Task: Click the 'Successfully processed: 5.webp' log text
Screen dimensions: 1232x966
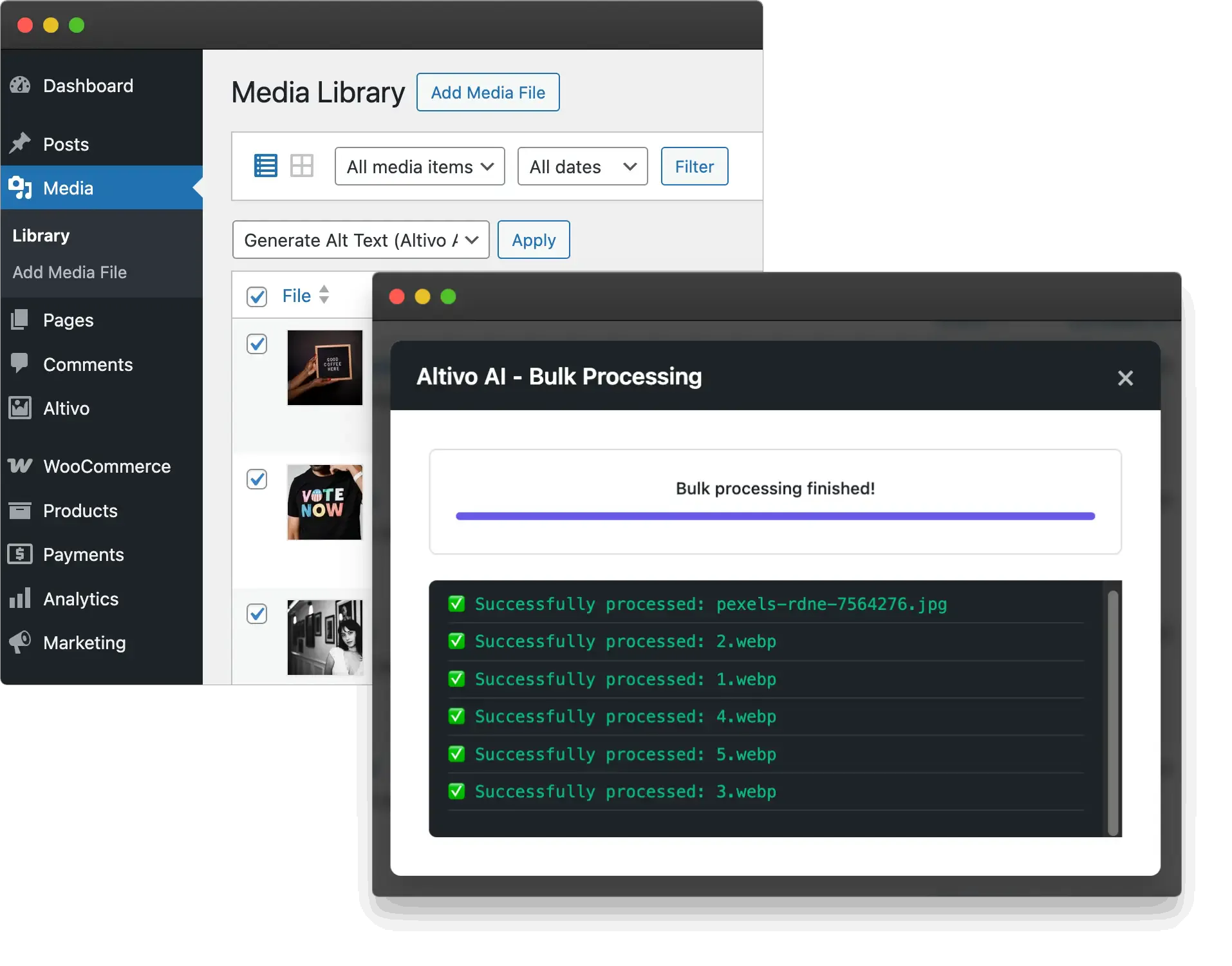Action: [x=626, y=754]
